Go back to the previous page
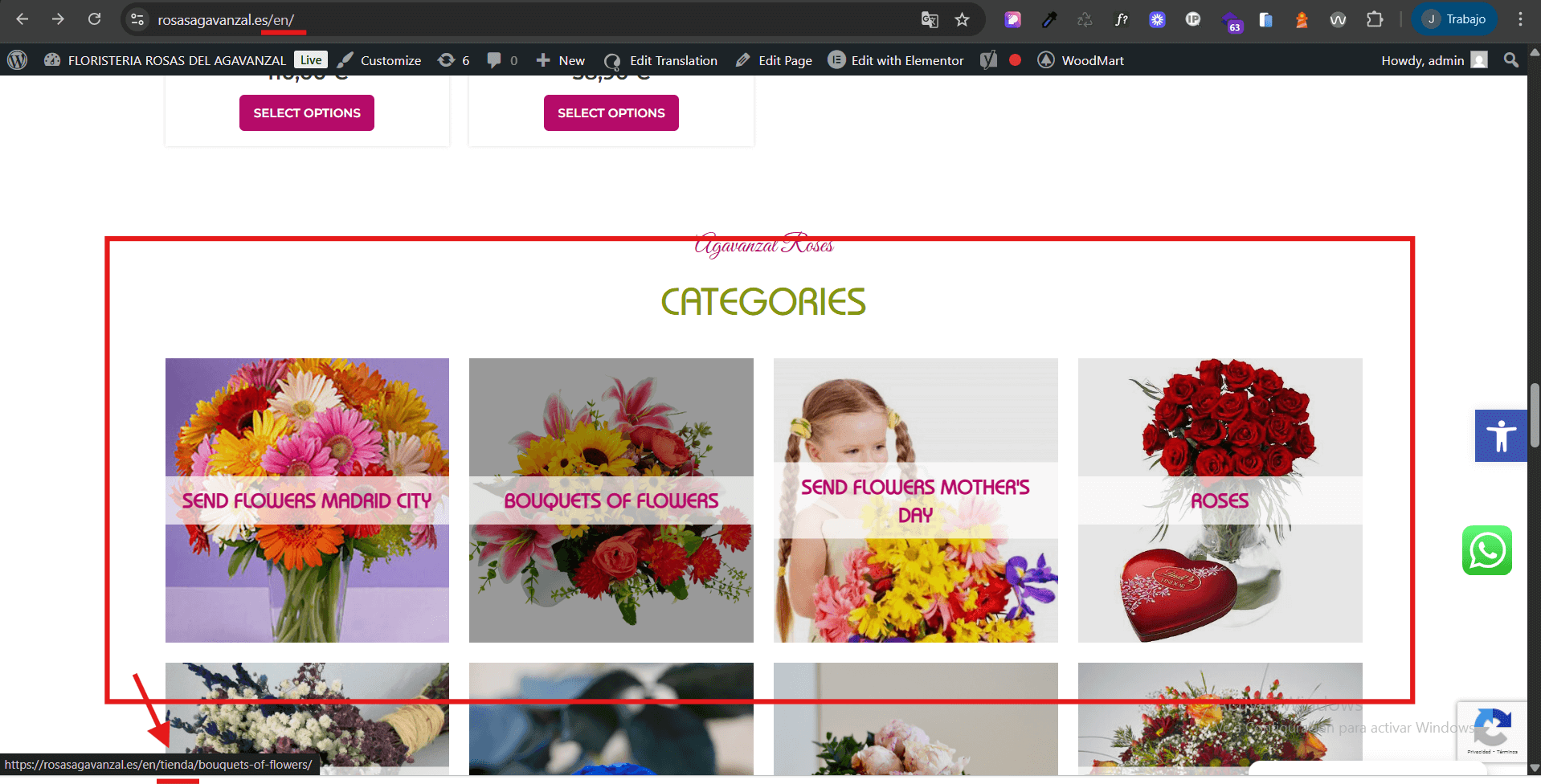 [x=22, y=19]
